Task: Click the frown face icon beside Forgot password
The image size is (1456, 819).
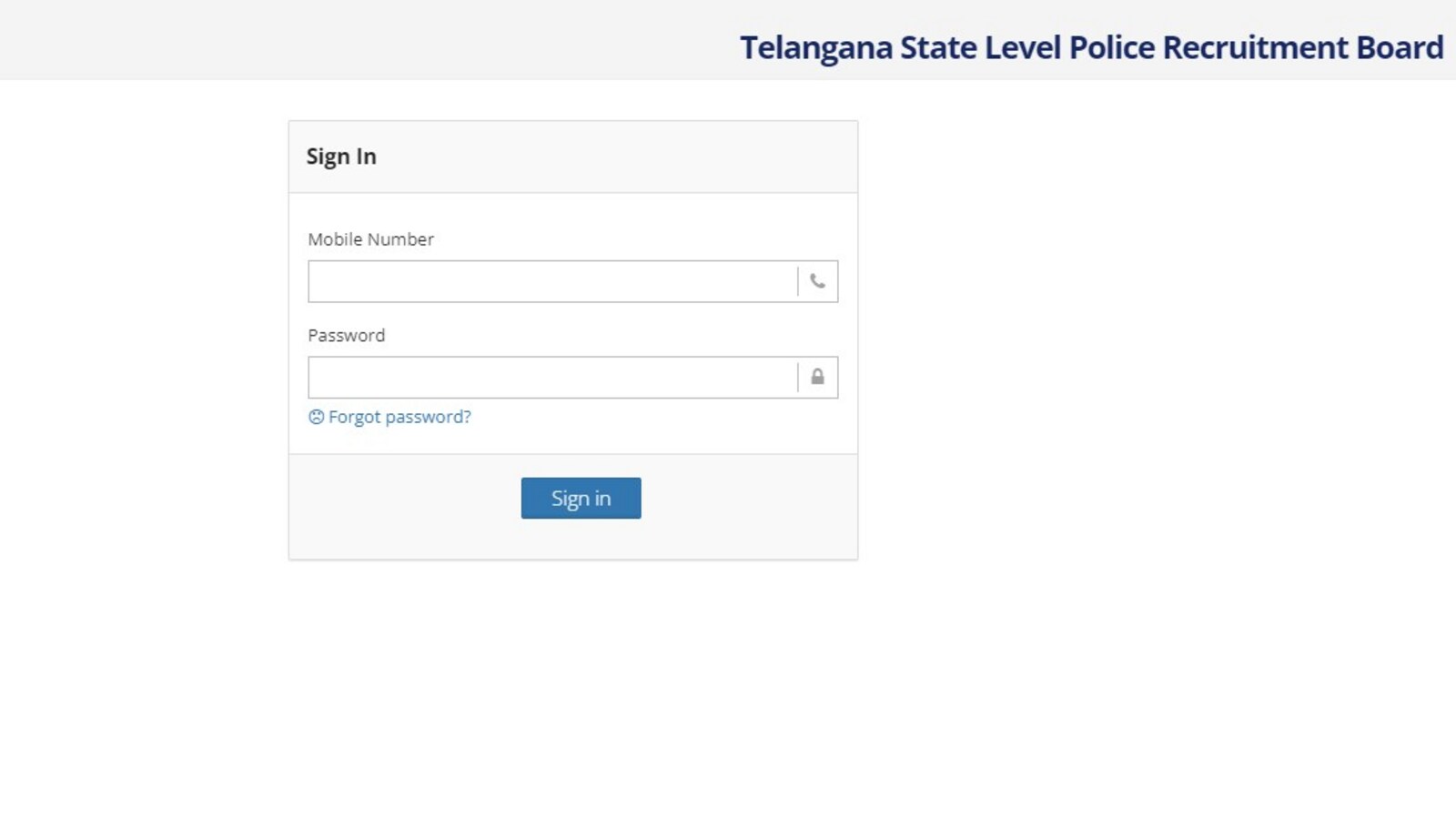Action: (316, 417)
